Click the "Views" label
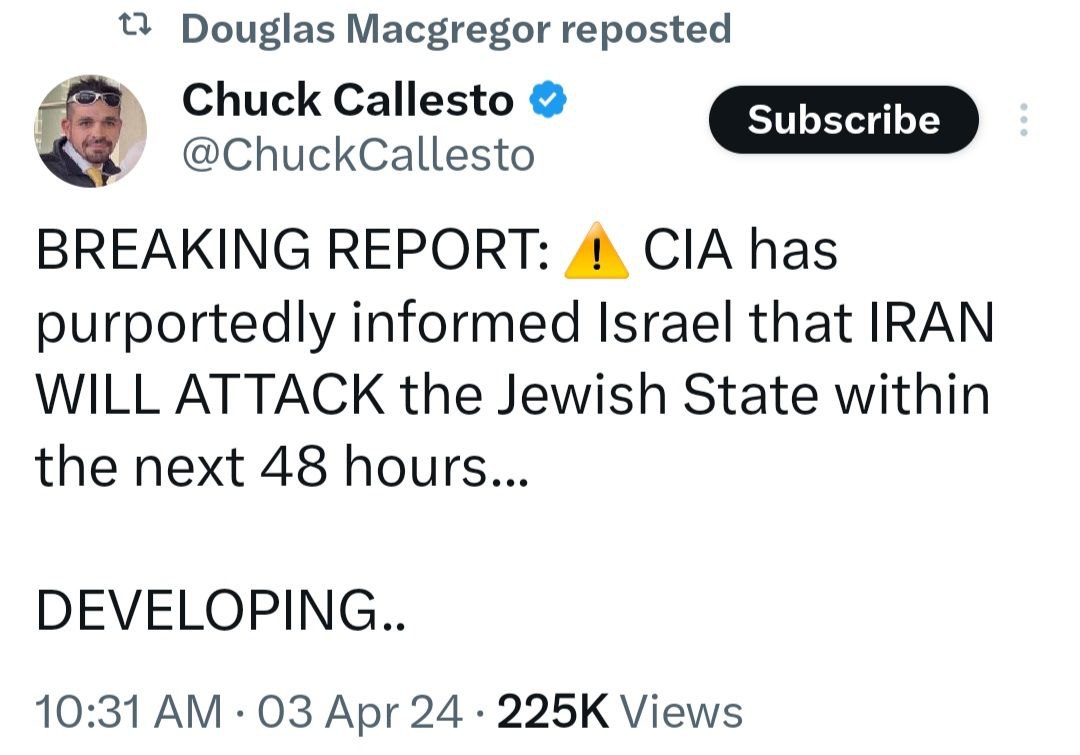Image resolution: width=1080 pixels, height=755 pixels. 682,712
